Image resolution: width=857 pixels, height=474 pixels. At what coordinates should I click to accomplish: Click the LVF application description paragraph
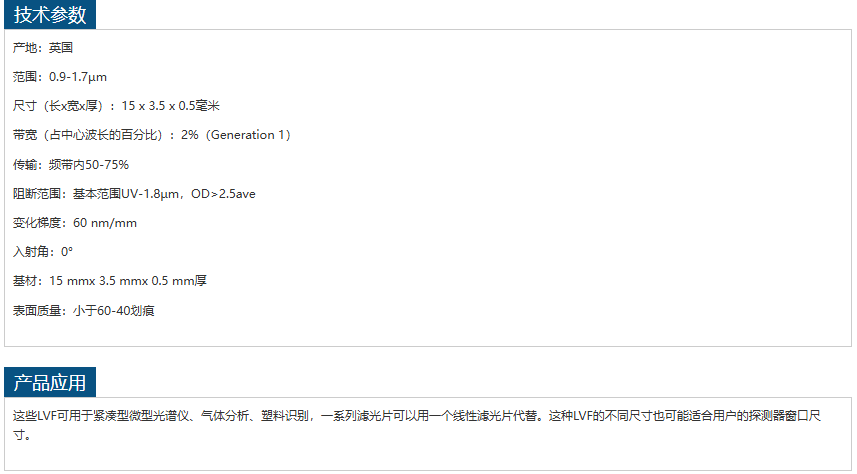pos(416,425)
